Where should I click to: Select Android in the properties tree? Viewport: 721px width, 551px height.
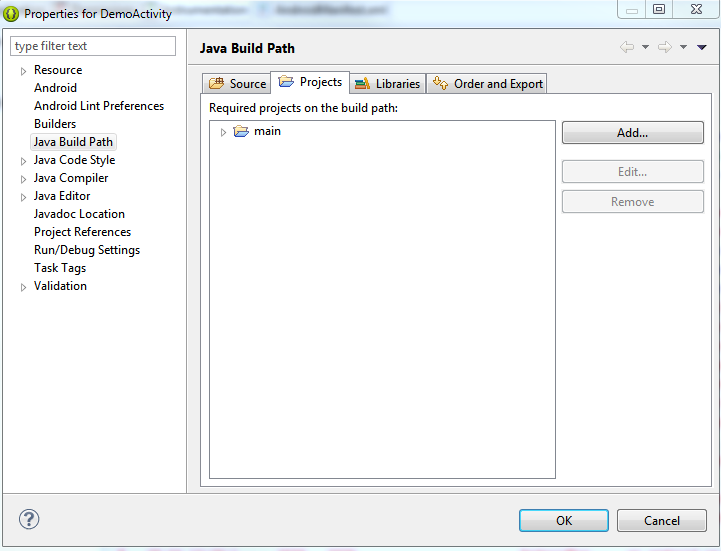(x=55, y=88)
